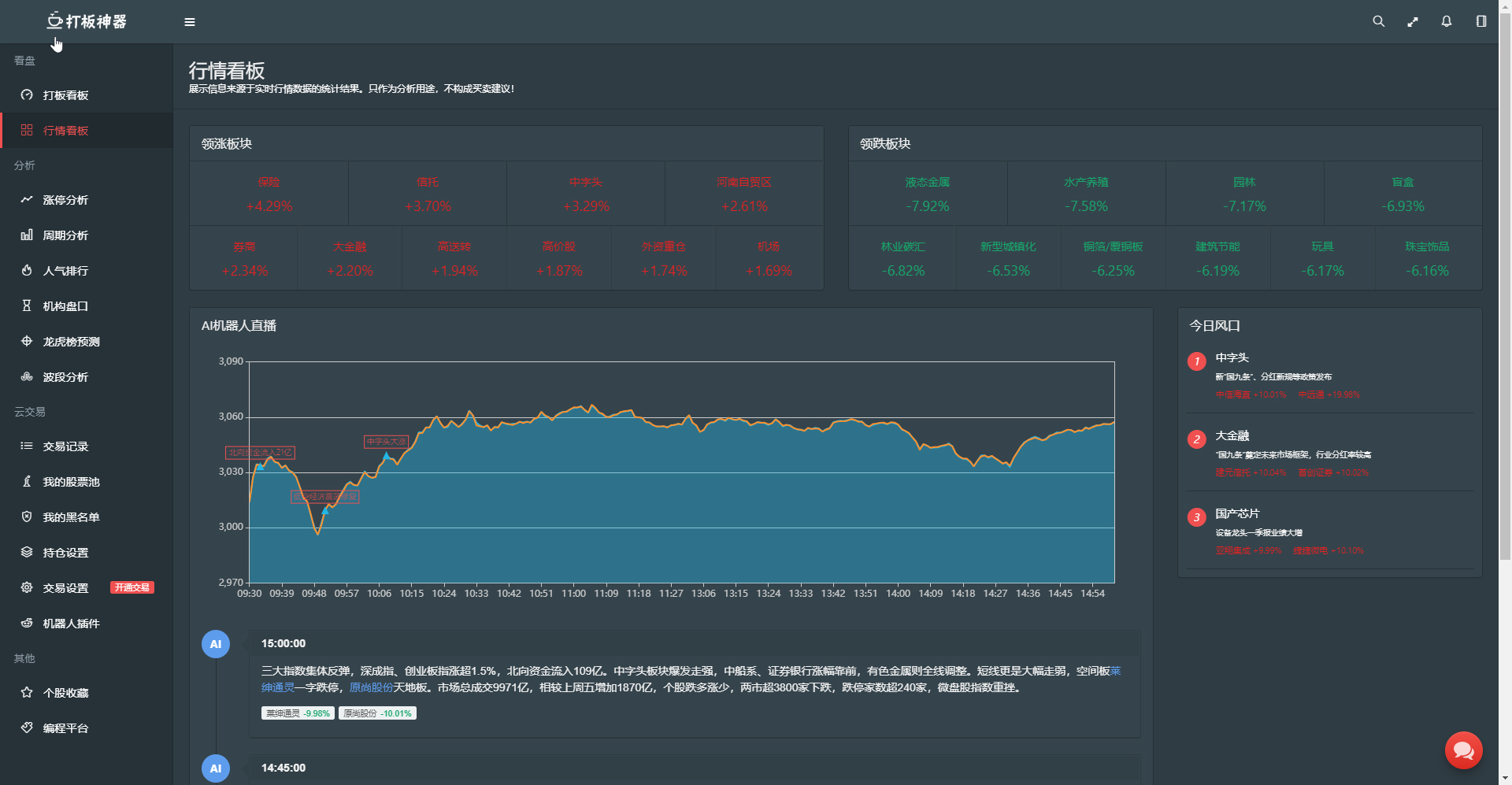Viewport: 1512px width, 785px height.
Task: Click the 龙虎榜预测 target icon
Action: (27, 342)
